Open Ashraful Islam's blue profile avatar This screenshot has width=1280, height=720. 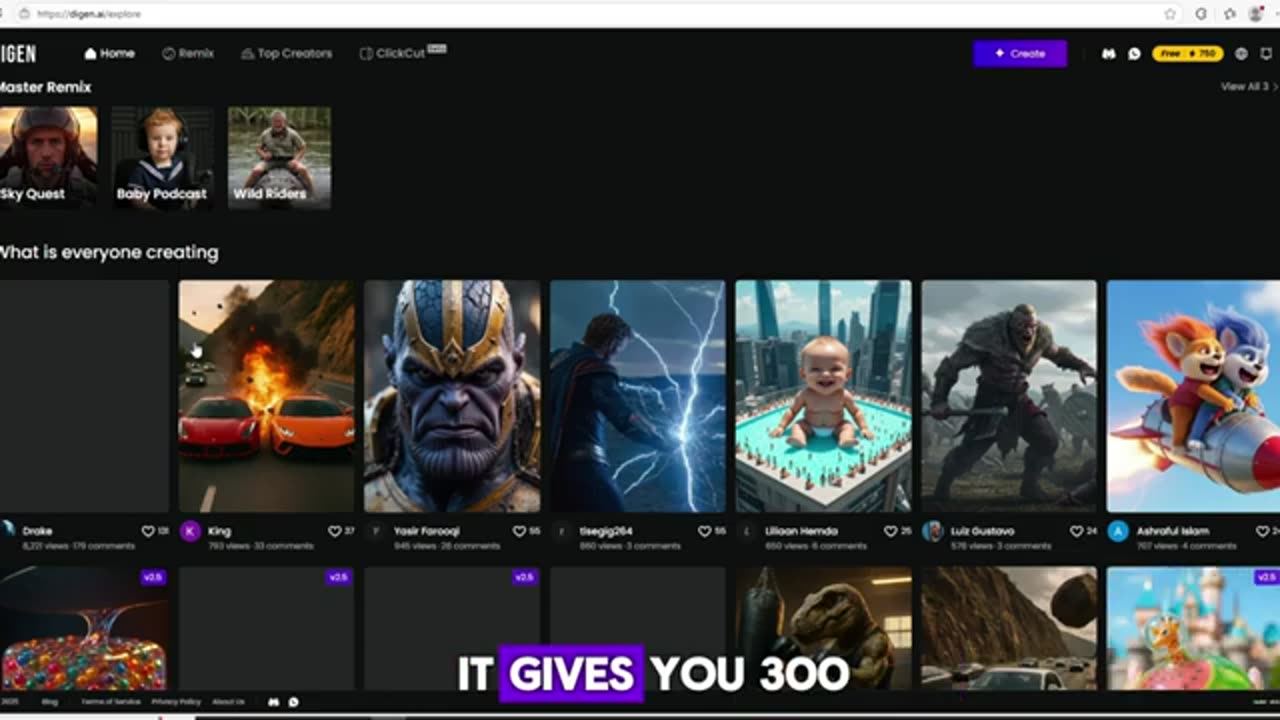coord(1118,531)
